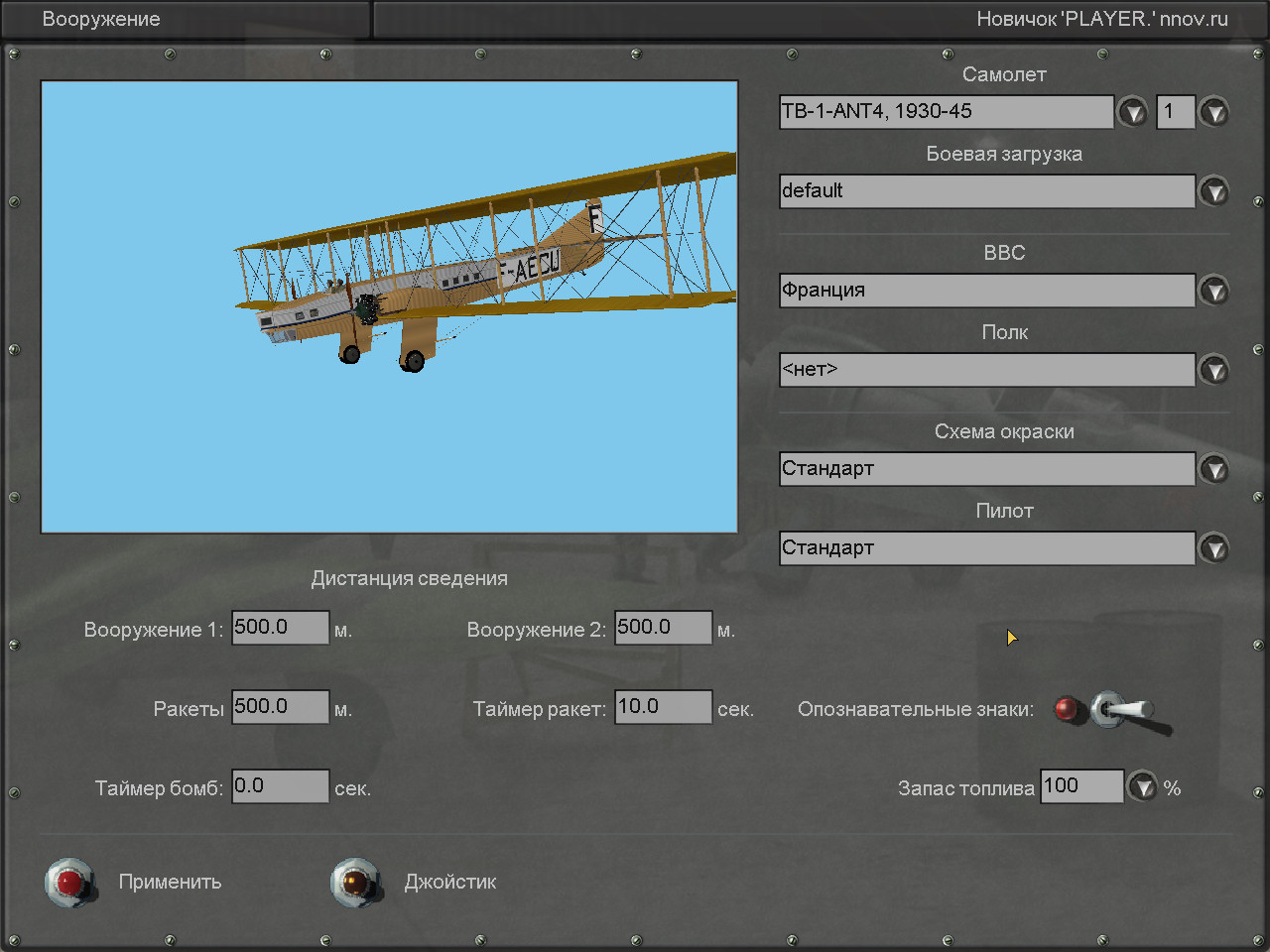Image resolution: width=1270 pixels, height=952 pixels.
Task: Open the Пилот dropdown arrow
Action: 1213,548
